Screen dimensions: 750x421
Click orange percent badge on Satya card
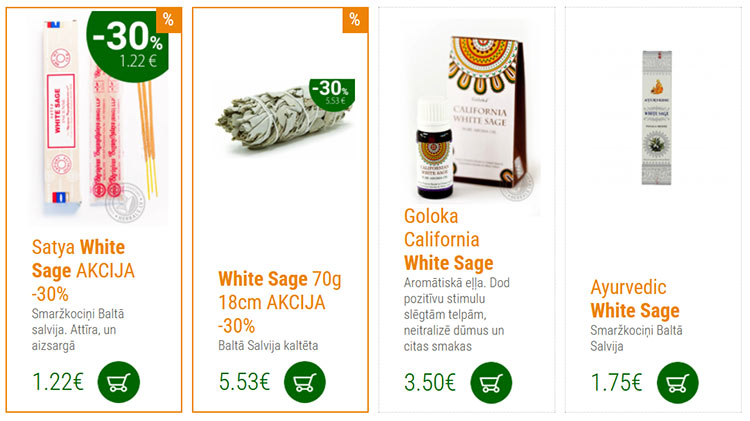pyautogui.click(x=169, y=20)
